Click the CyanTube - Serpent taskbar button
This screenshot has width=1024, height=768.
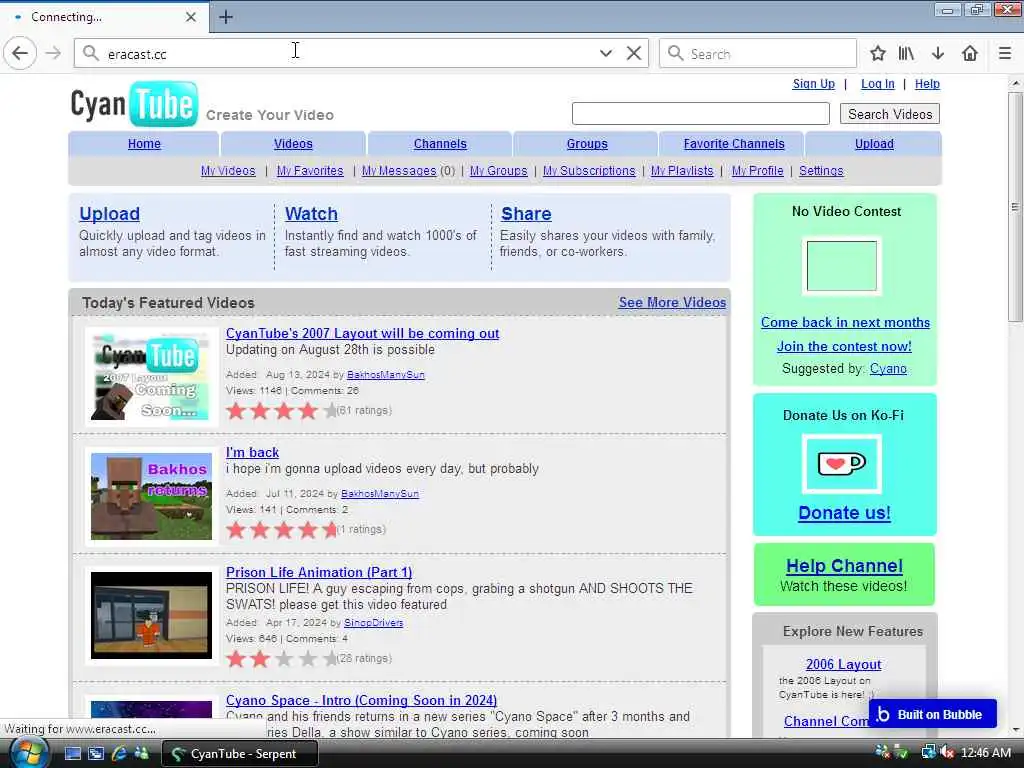click(x=240, y=754)
